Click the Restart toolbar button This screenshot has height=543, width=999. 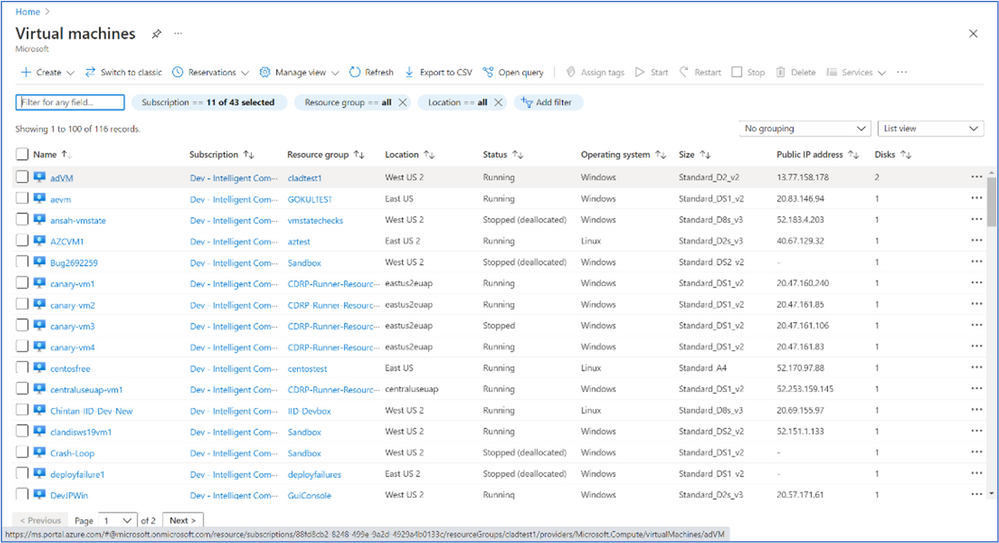pyautogui.click(x=700, y=72)
